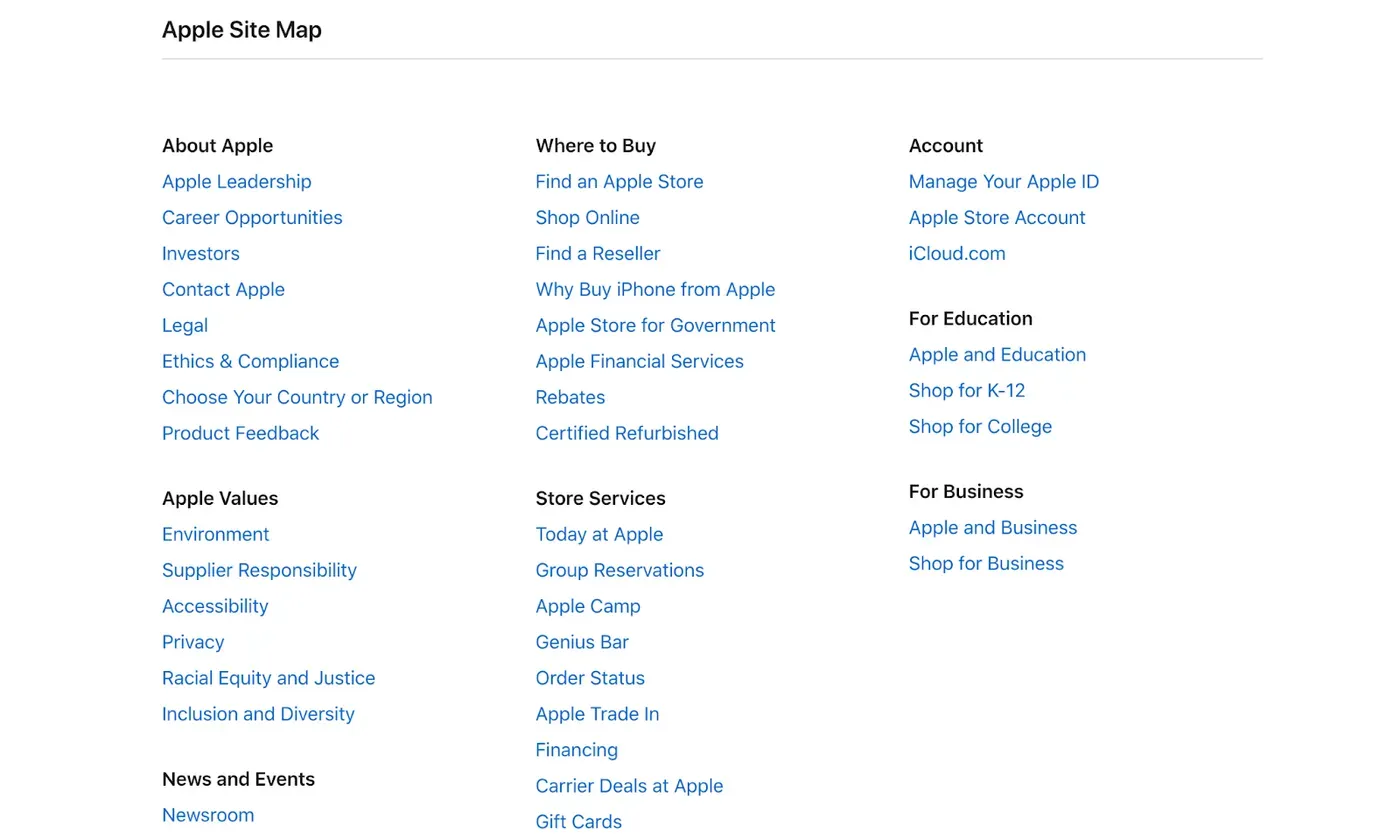Click the Account heading
The height and width of the screenshot is (839, 1400).
click(x=945, y=145)
